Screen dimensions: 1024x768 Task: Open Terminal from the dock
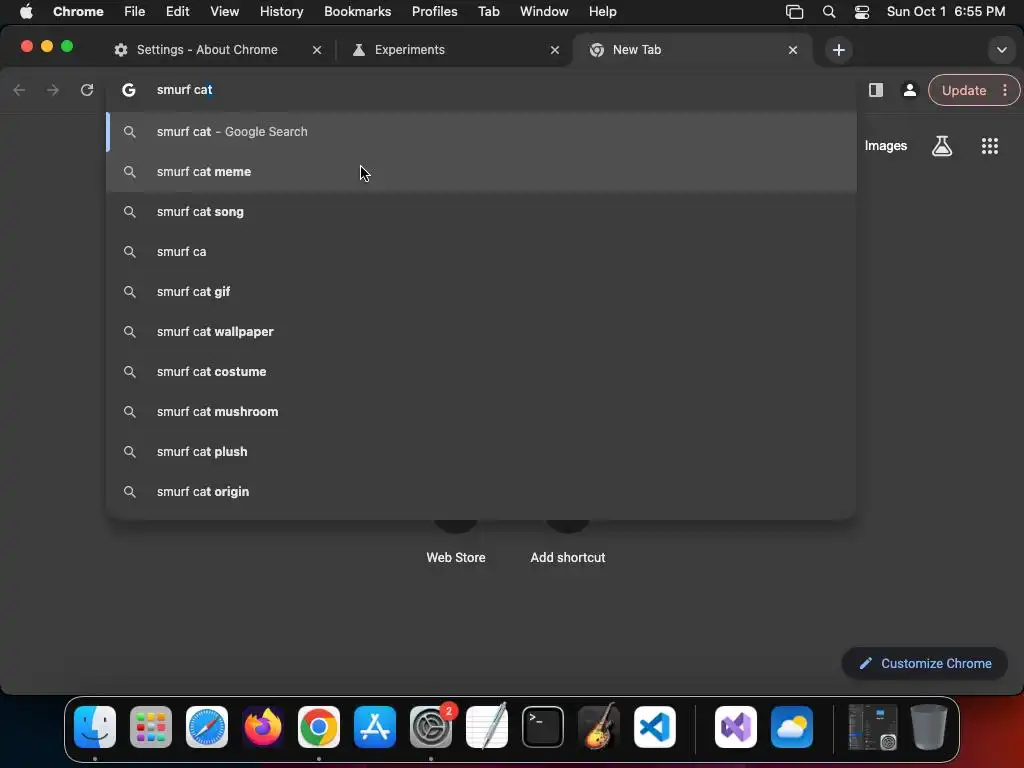(543, 727)
